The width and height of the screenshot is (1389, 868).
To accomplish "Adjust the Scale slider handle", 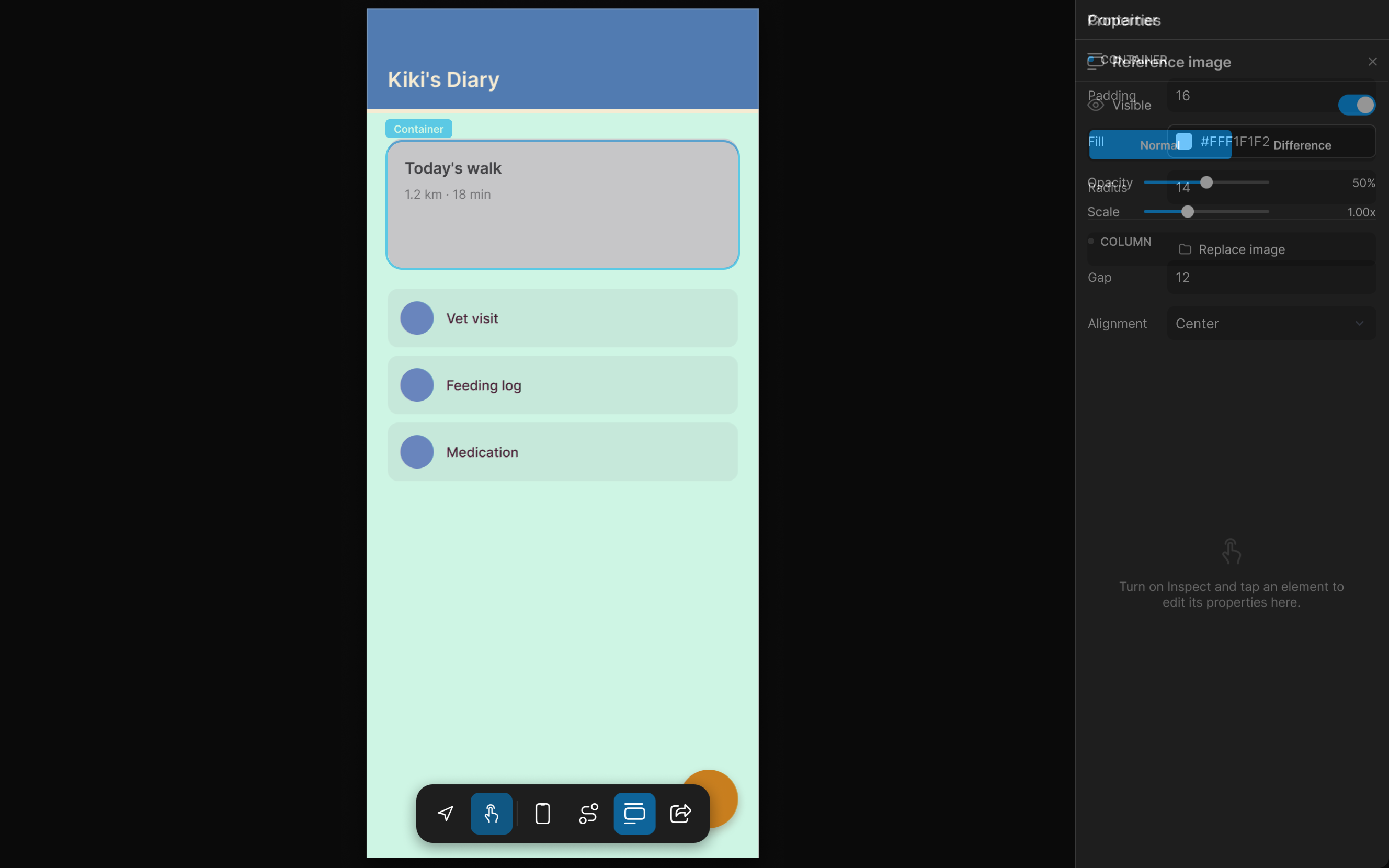I will pyautogui.click(x=1188, y=212).
